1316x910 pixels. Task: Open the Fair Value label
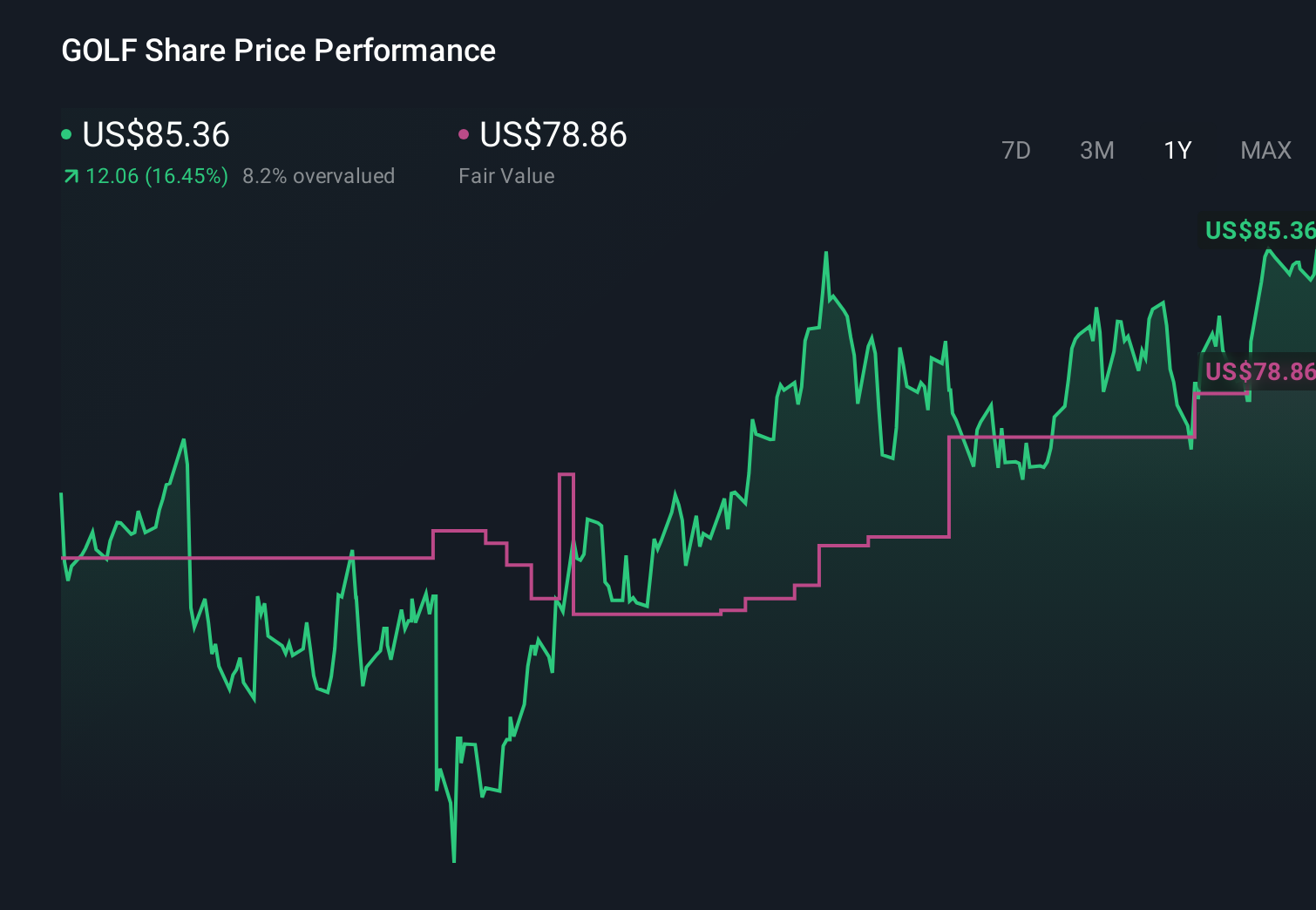[x=506, y=176]
